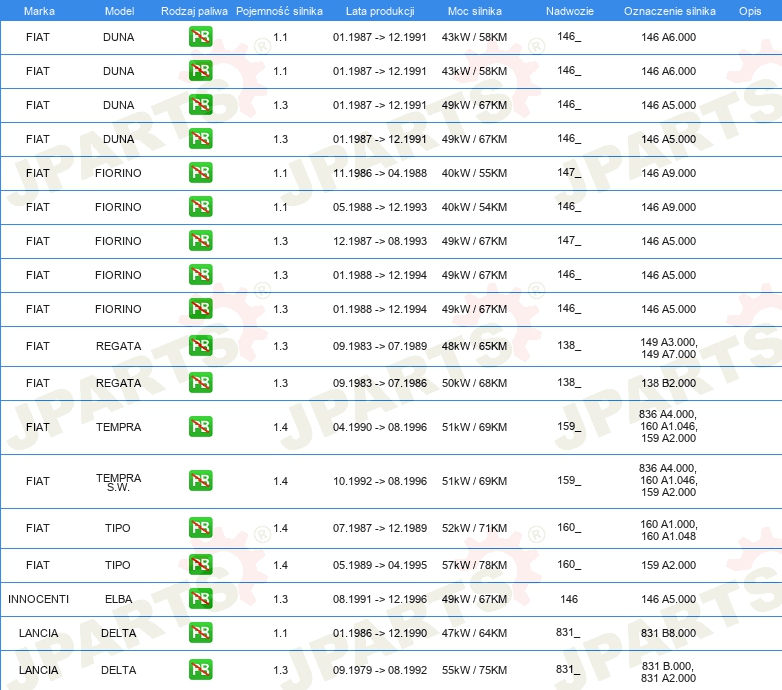Viewport: 782px width, 690px height.
Task: Click the Opis column header
Action: tap(750, 11)
